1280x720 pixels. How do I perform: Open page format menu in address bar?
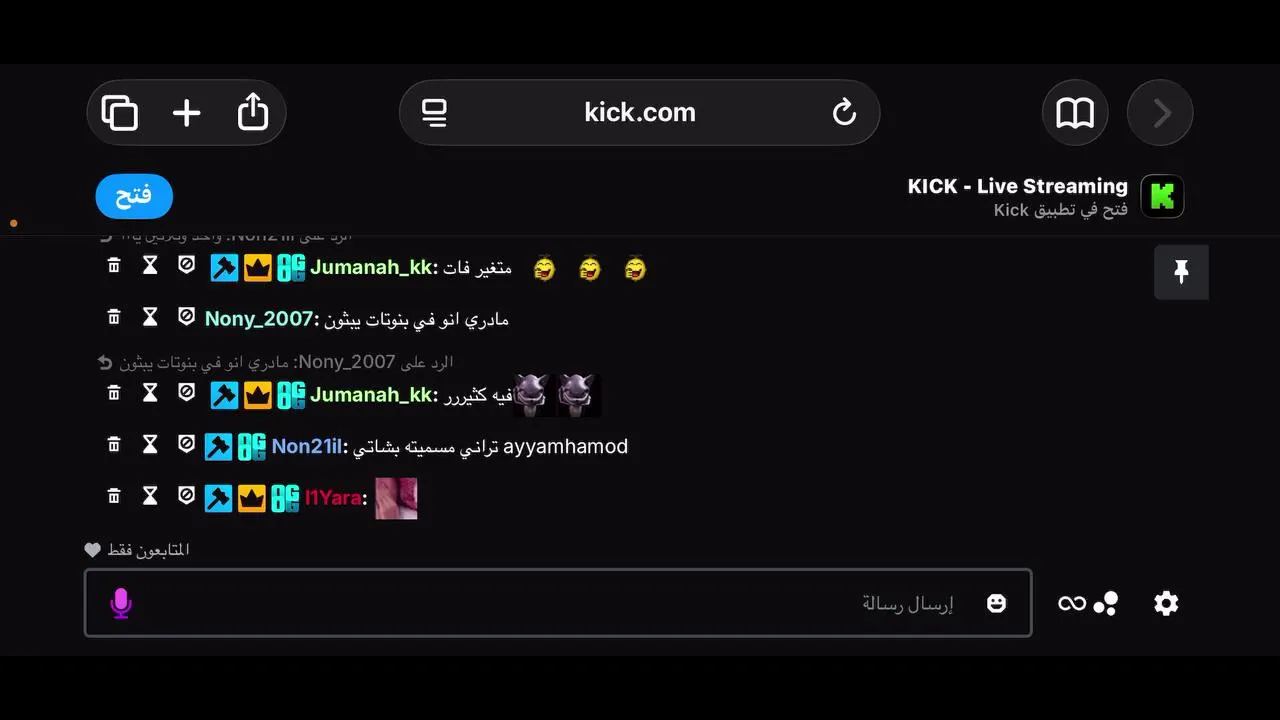click(x=434, y=112)
